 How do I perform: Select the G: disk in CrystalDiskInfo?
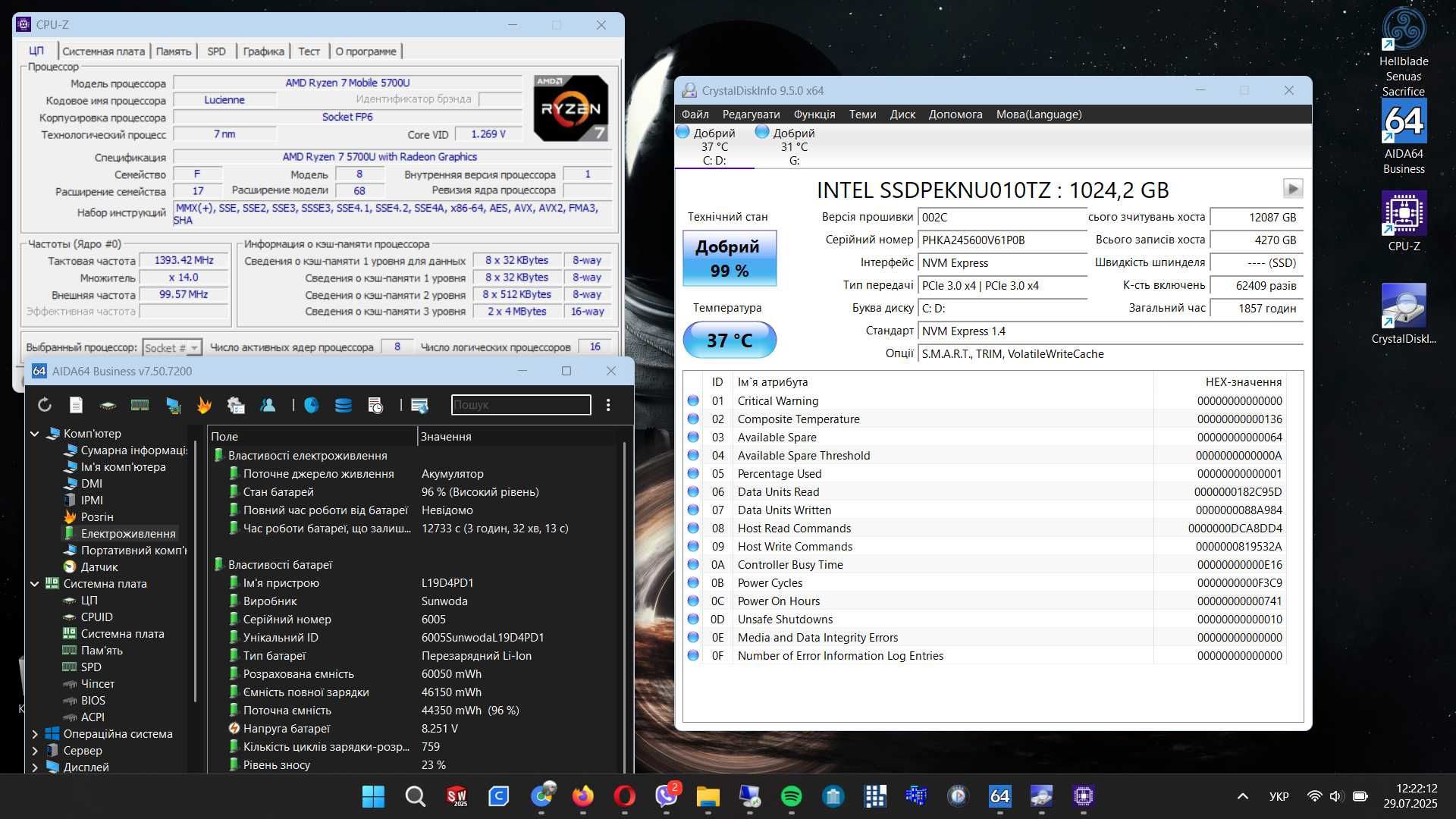click(x=793, y=146)
